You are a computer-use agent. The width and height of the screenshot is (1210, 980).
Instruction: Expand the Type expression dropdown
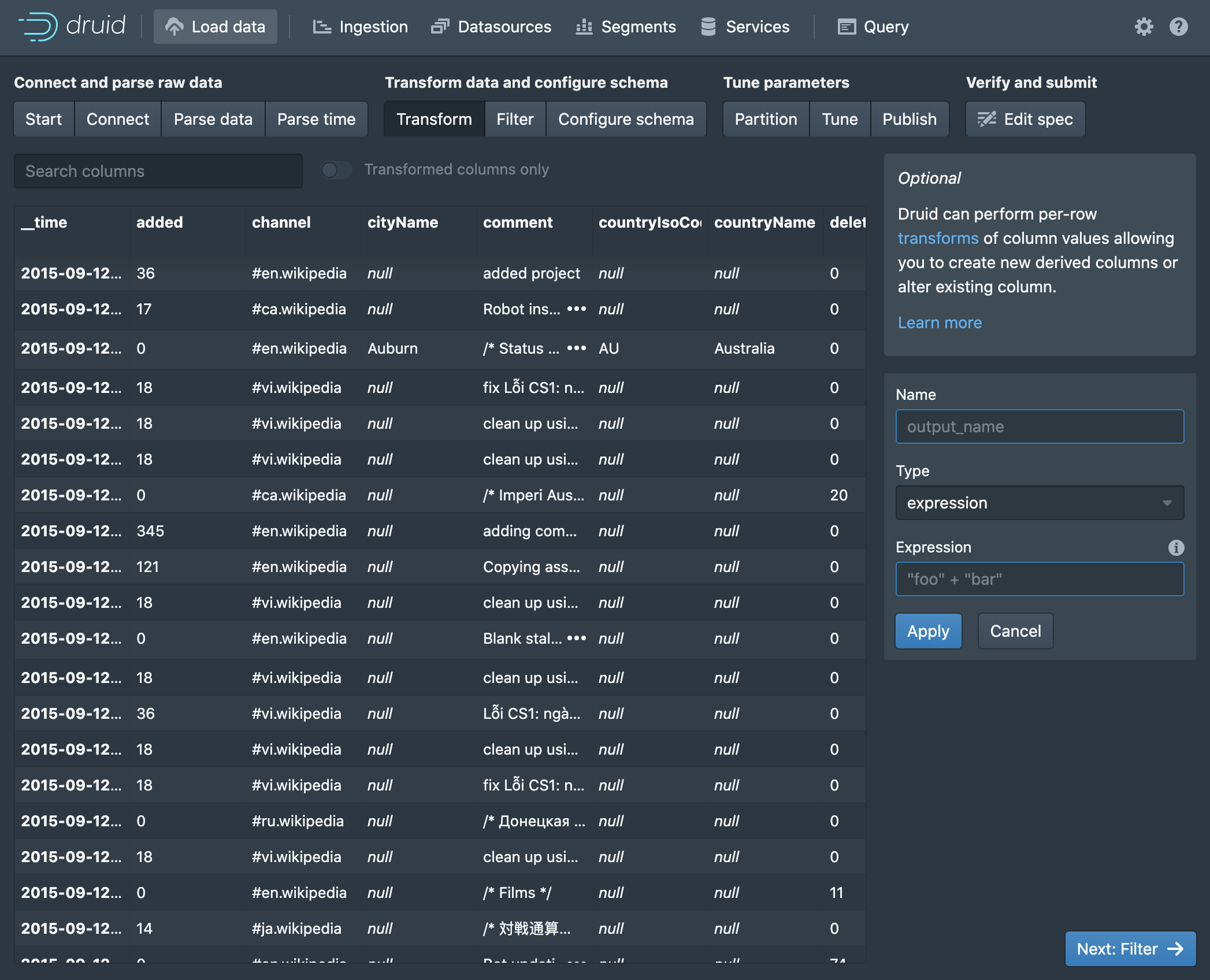tap(1039, 503)
